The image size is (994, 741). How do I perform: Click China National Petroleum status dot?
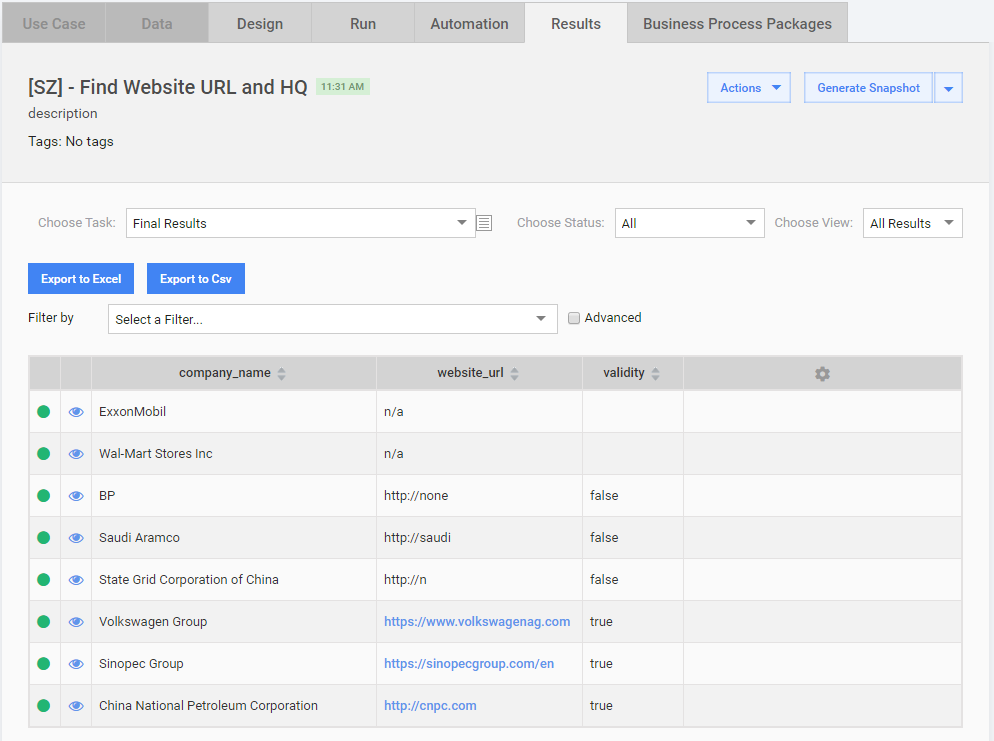coord(44,706)
